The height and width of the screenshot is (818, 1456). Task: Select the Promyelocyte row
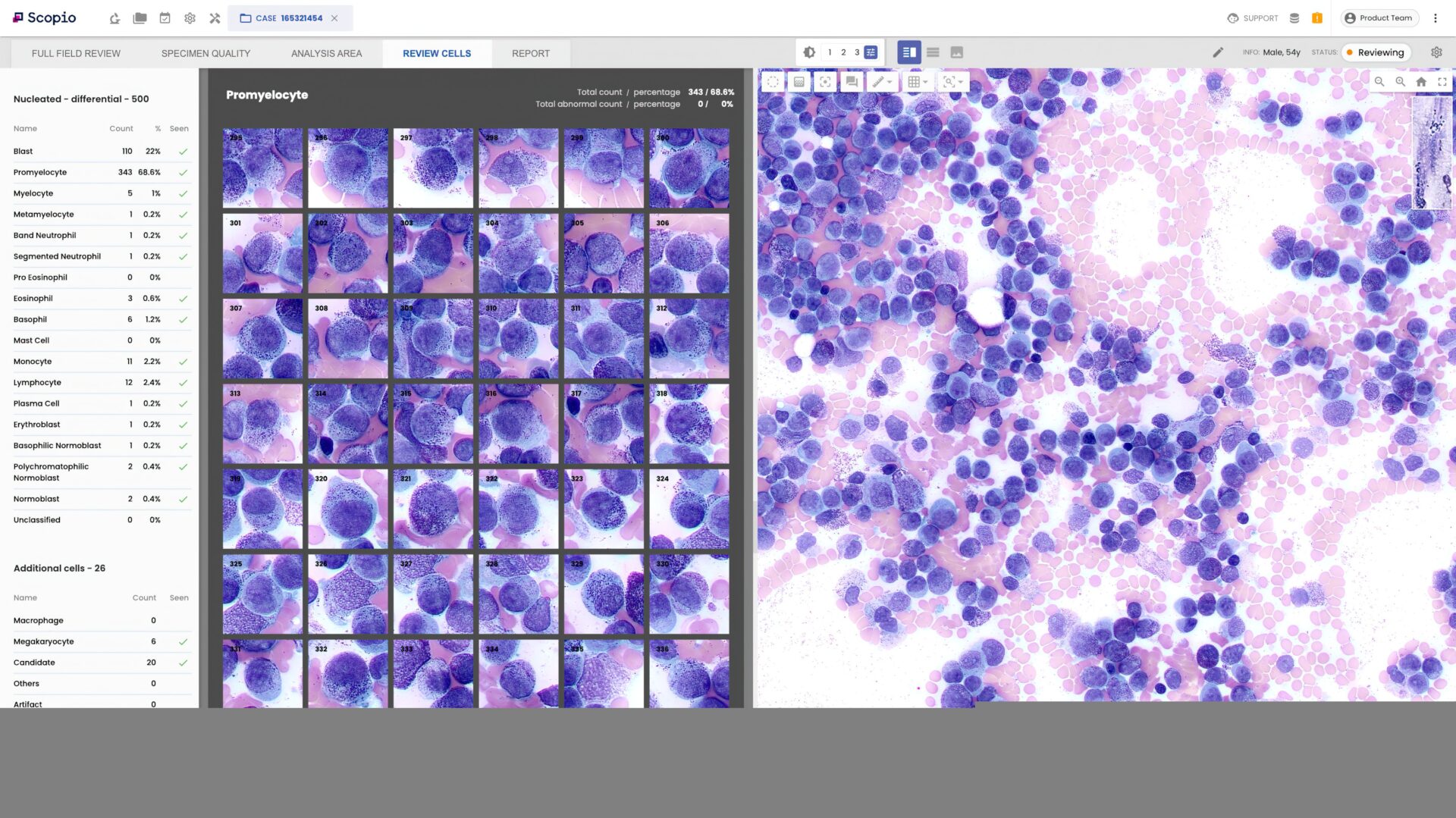pyautogui.click(x=101, y=173)
